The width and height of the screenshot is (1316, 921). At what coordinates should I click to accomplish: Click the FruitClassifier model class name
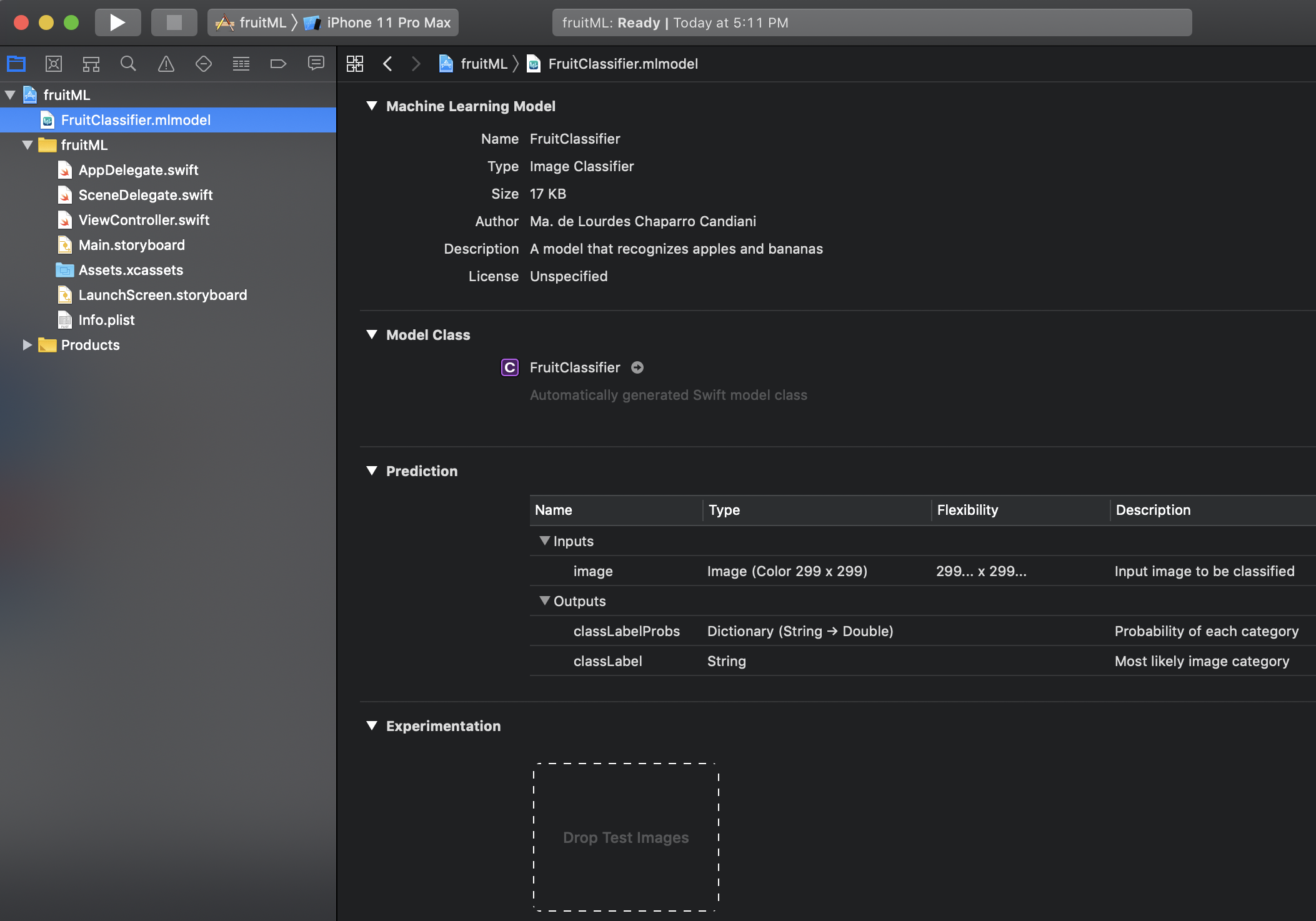pos(575,367)
